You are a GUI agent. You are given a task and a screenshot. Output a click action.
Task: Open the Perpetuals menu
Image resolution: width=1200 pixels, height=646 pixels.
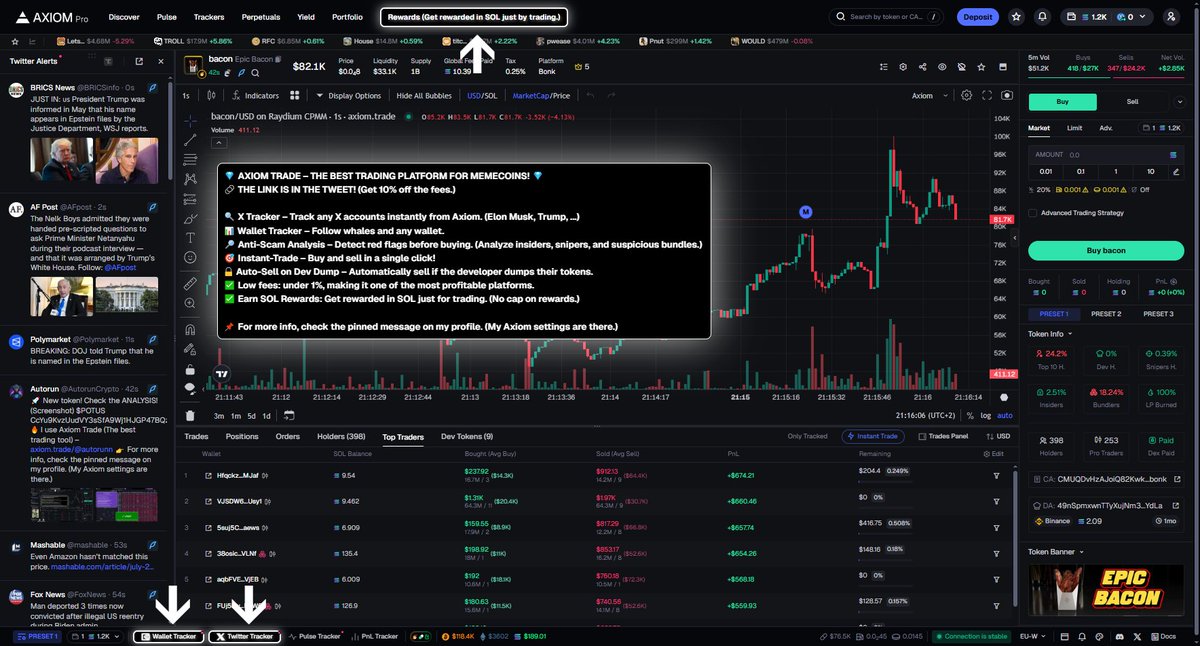[260, 17]
